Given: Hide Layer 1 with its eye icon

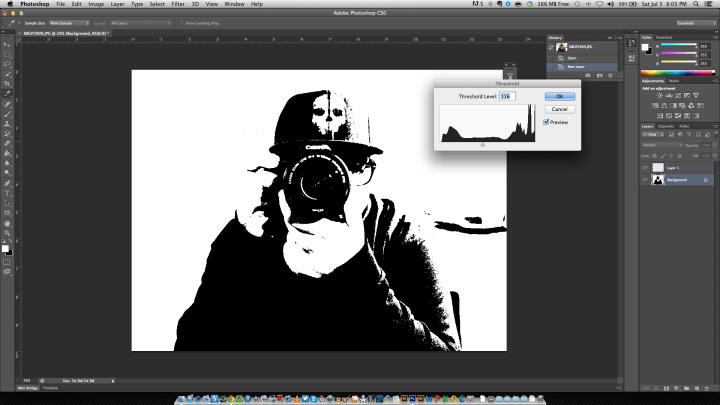Looking at the screenshot, I should click(x=645, y=168).
